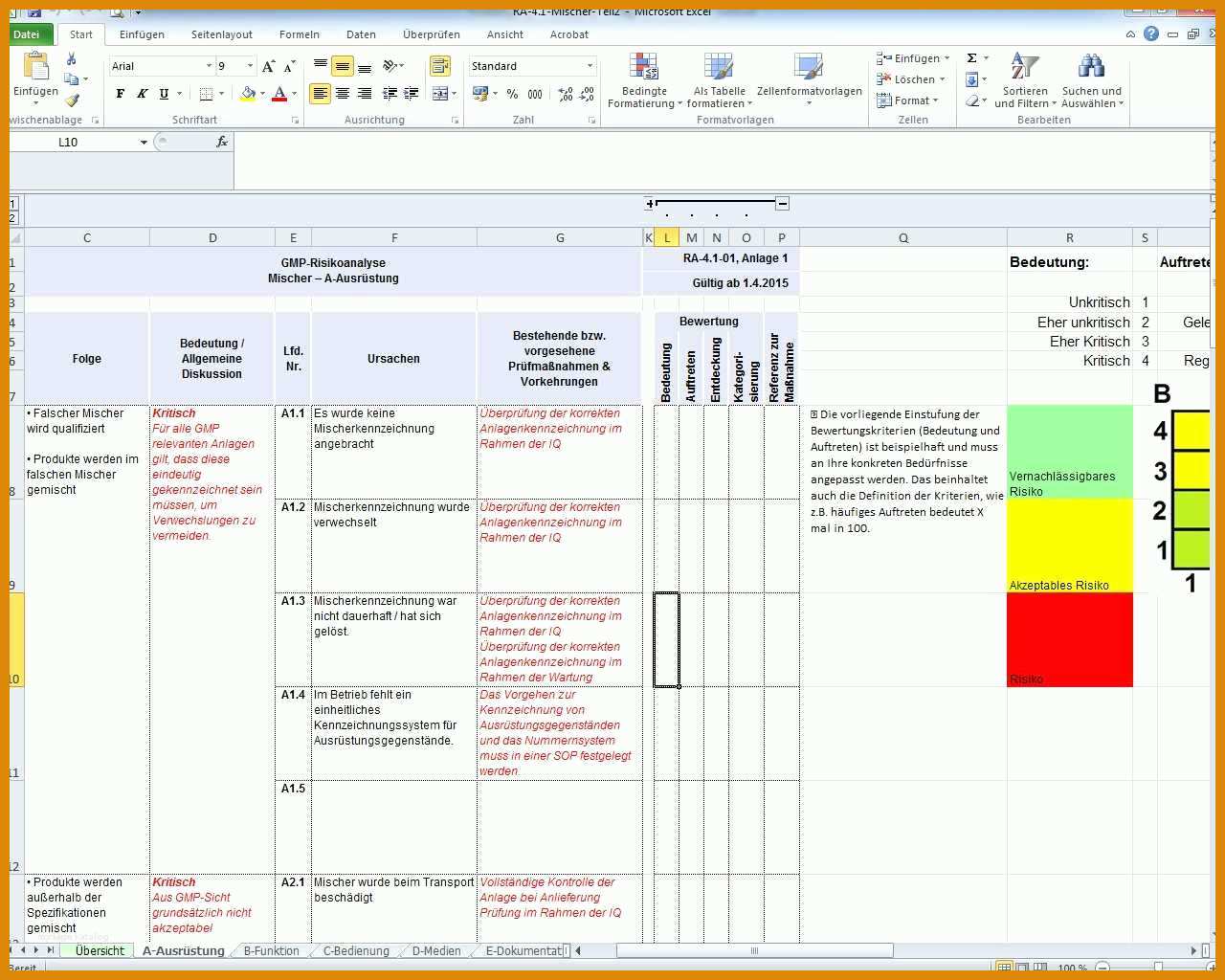
Task: Click the red Risiko cell
Action: 1070,639
